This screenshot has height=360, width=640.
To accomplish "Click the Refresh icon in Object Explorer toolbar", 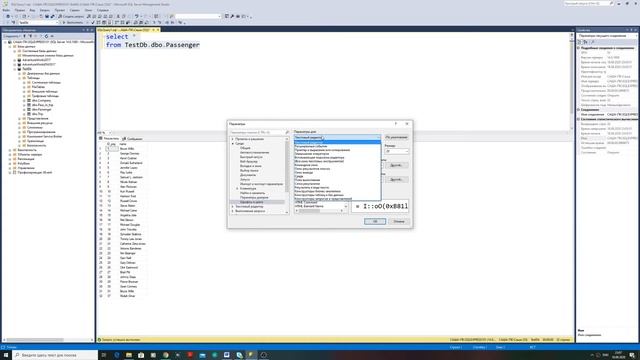I will pos(46,36).
